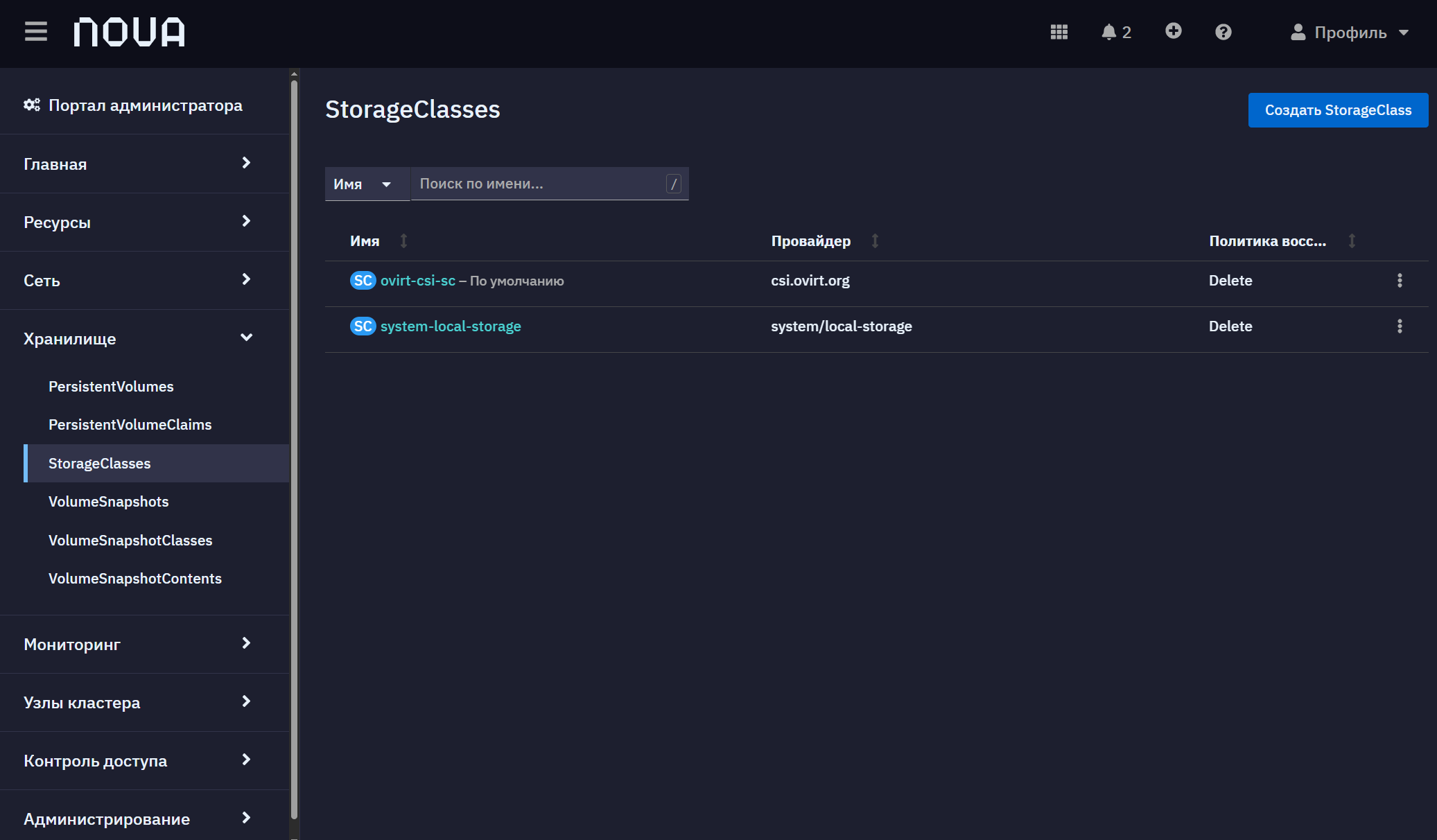
Task: Open system-local-storage storage class link
Action: pos(451,326)
